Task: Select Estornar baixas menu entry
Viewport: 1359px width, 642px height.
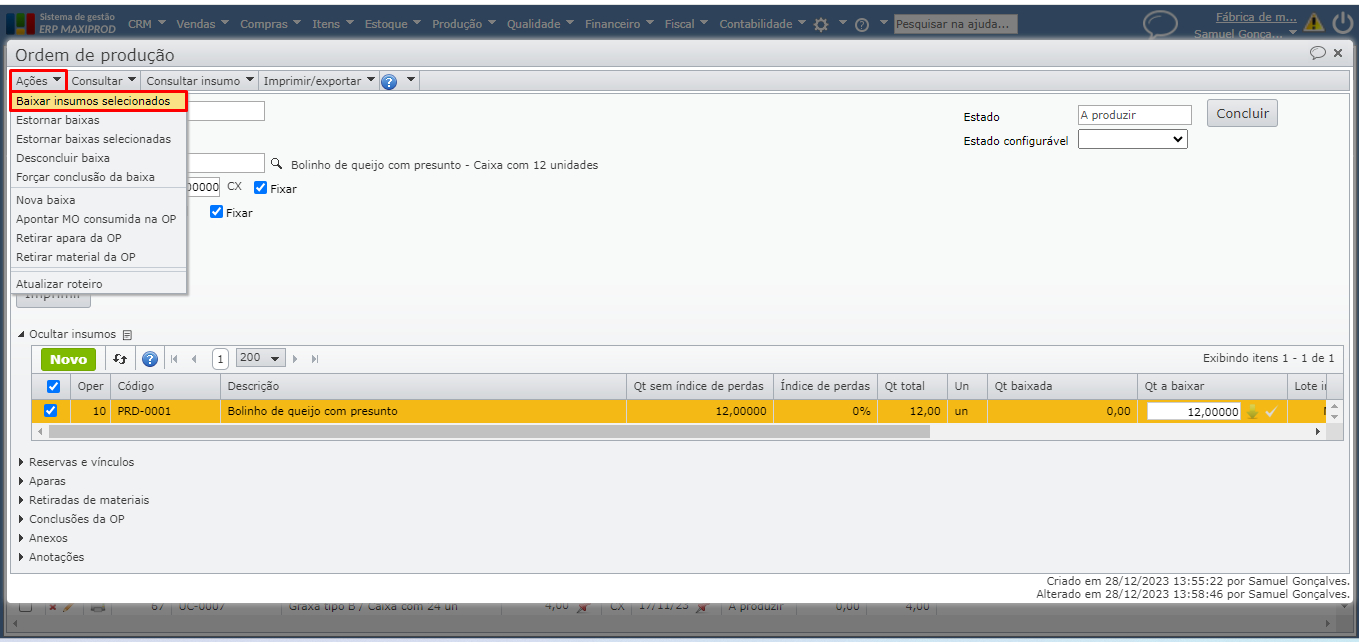Action: pos(98,120)
